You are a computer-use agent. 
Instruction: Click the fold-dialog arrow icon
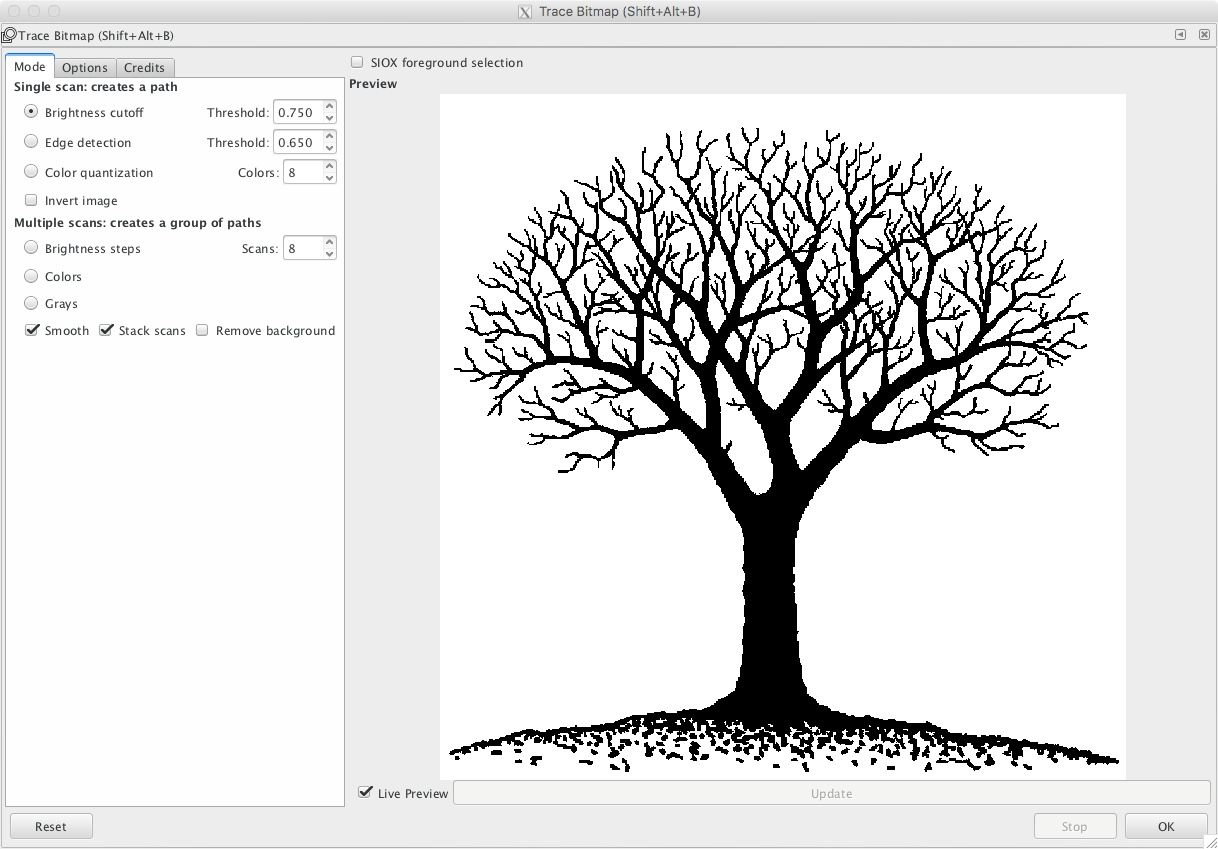click(1180, 34)
